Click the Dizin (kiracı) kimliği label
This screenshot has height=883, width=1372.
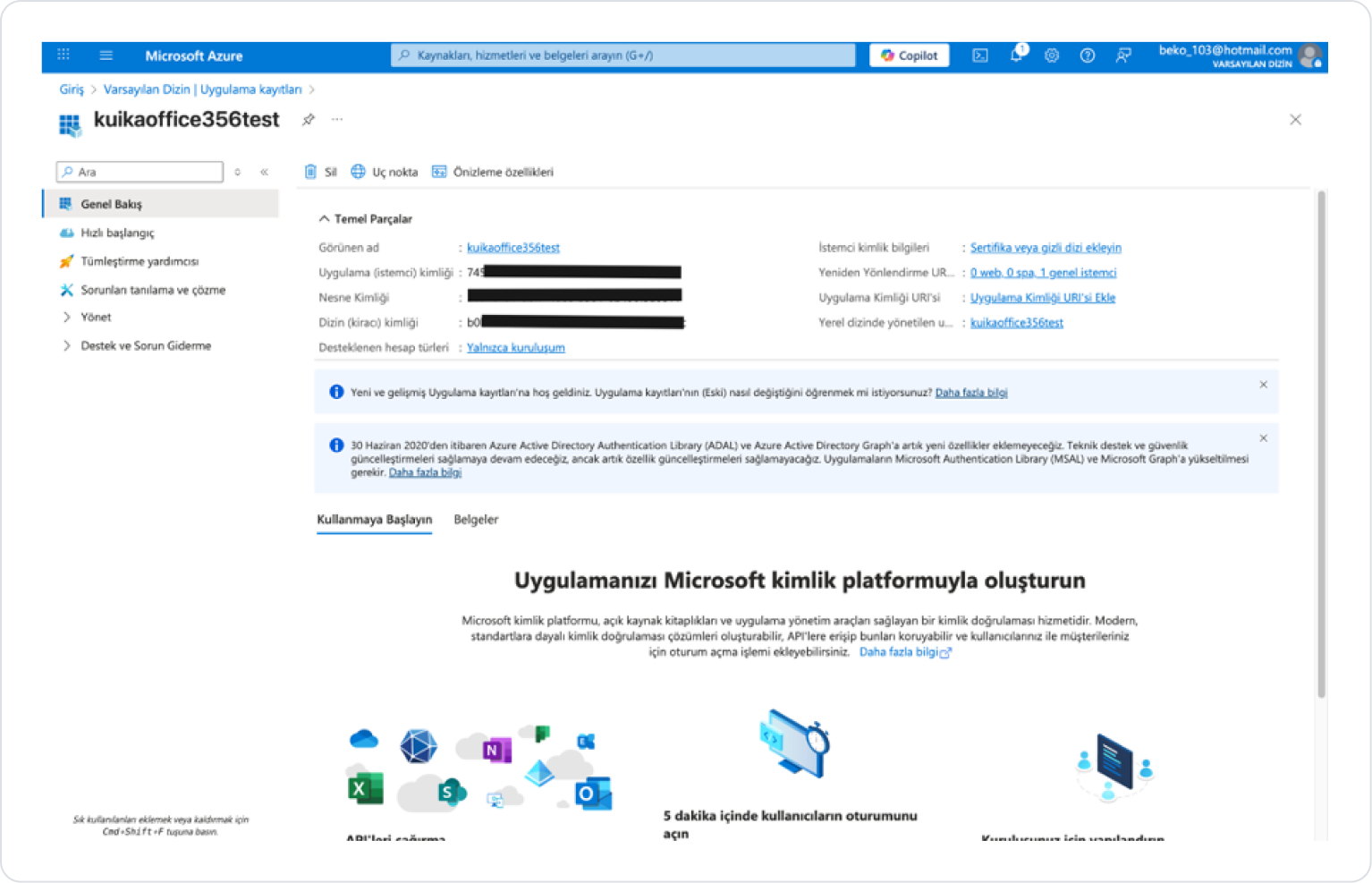coord(368,323)
